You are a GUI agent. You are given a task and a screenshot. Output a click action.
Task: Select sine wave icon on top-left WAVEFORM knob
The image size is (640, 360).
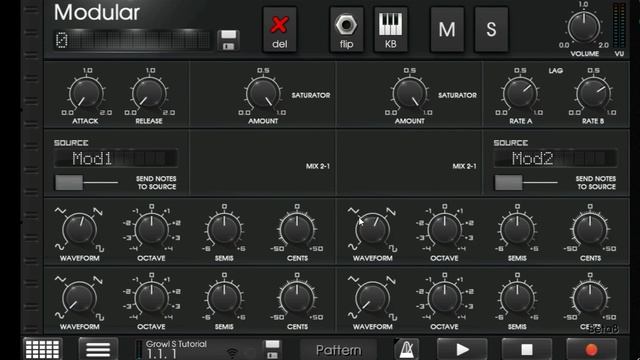tap(60, 247)
